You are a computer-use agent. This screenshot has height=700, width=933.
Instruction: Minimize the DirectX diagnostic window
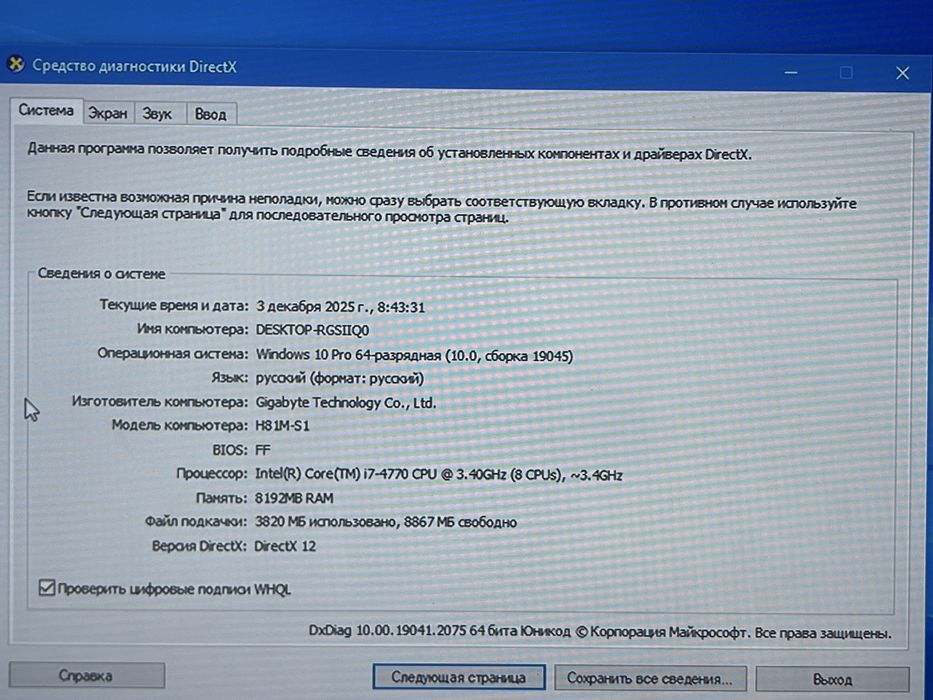791,73
